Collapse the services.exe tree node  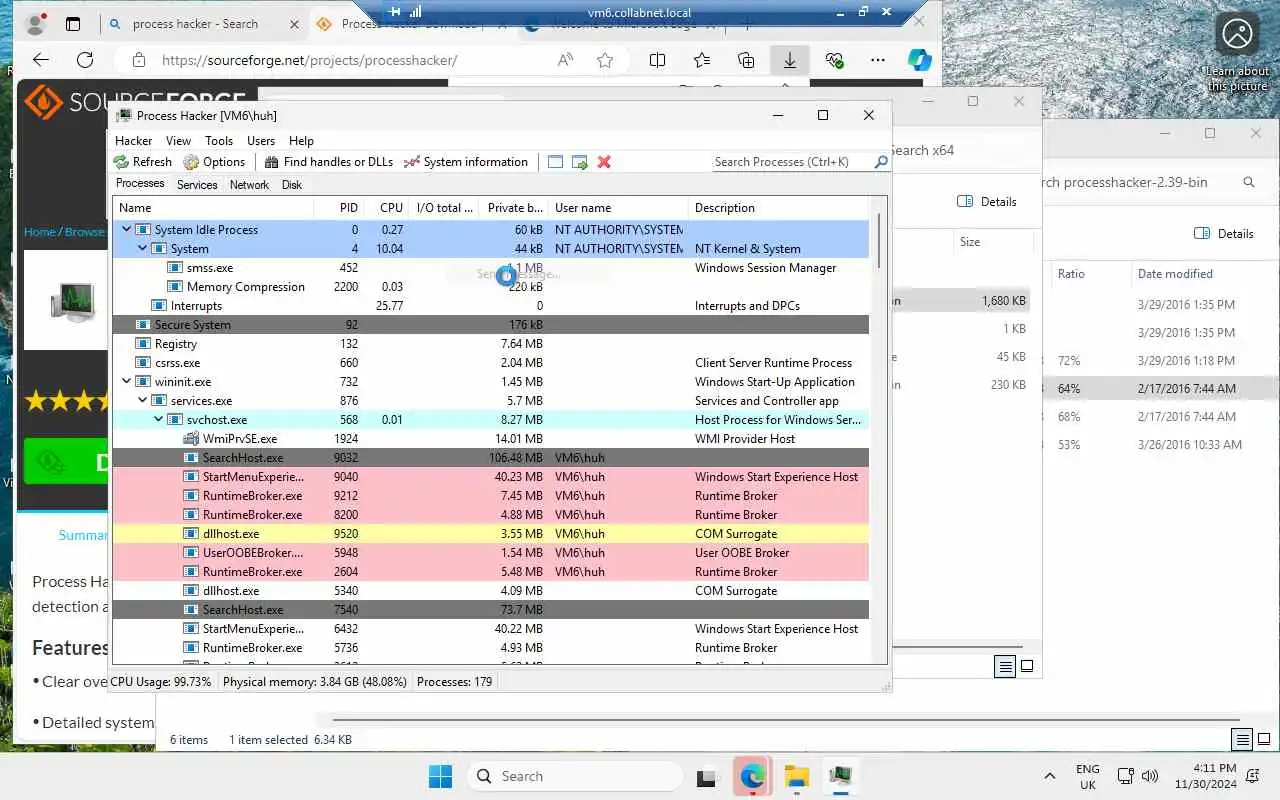pos(142,401)
